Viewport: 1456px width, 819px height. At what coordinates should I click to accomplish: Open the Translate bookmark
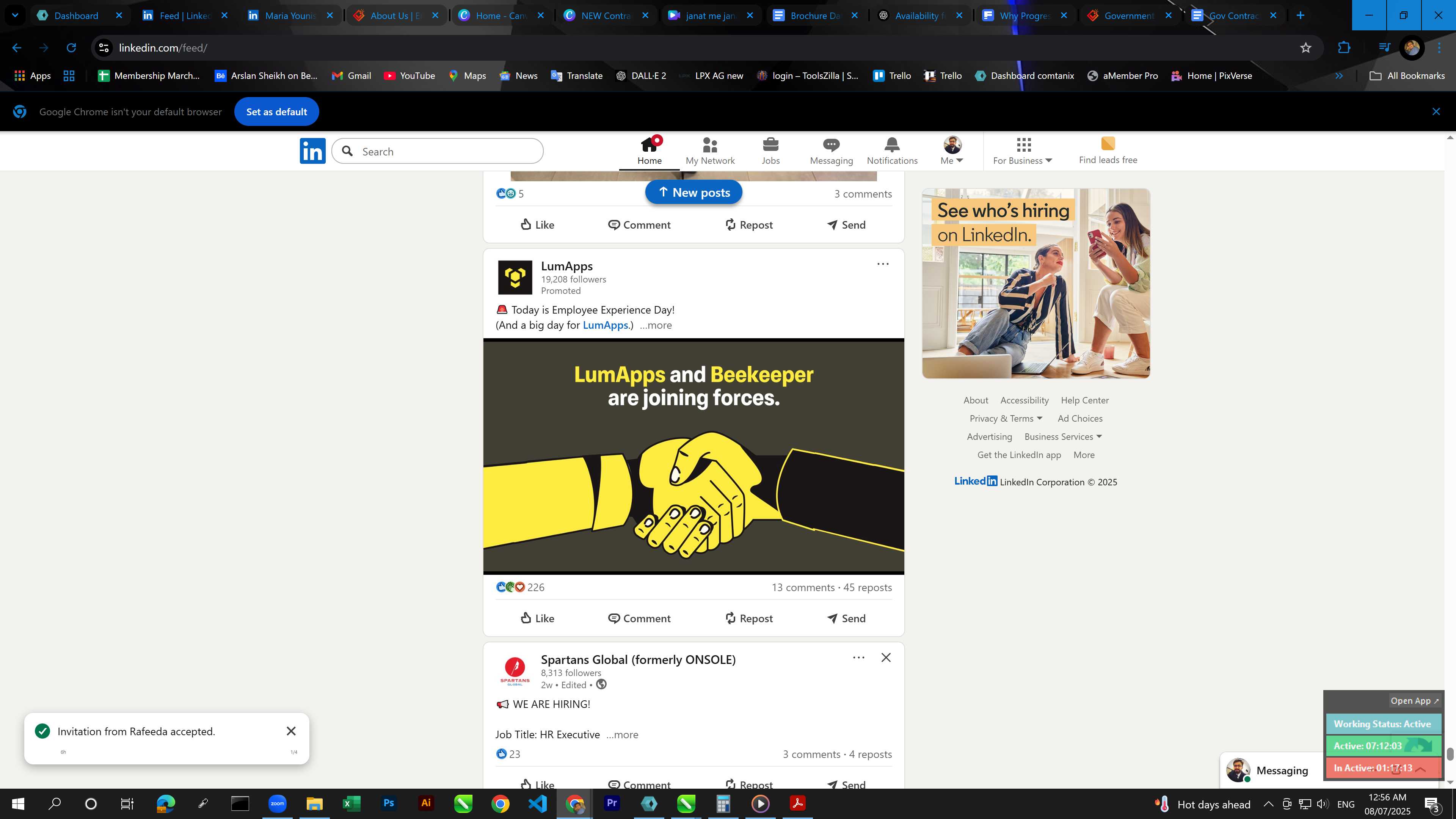(x=576, y=76)
